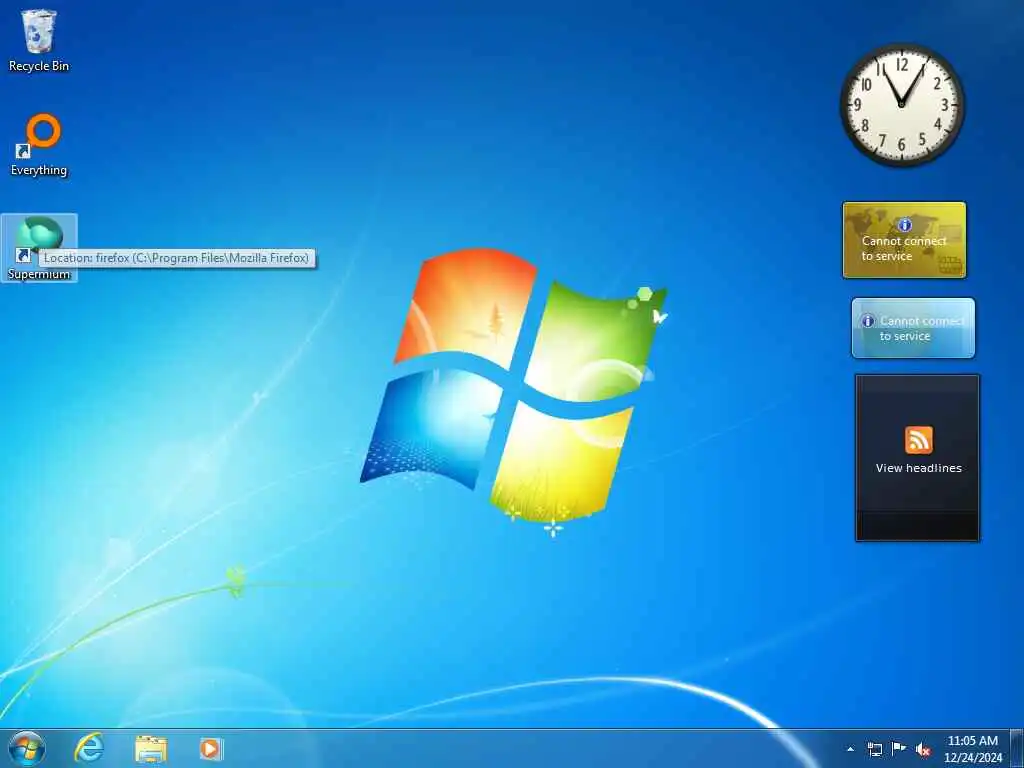The image size is (1024, 768).
Task: Click the blue weather gadget
Action: pyautogui.click(x=913, y=328)
